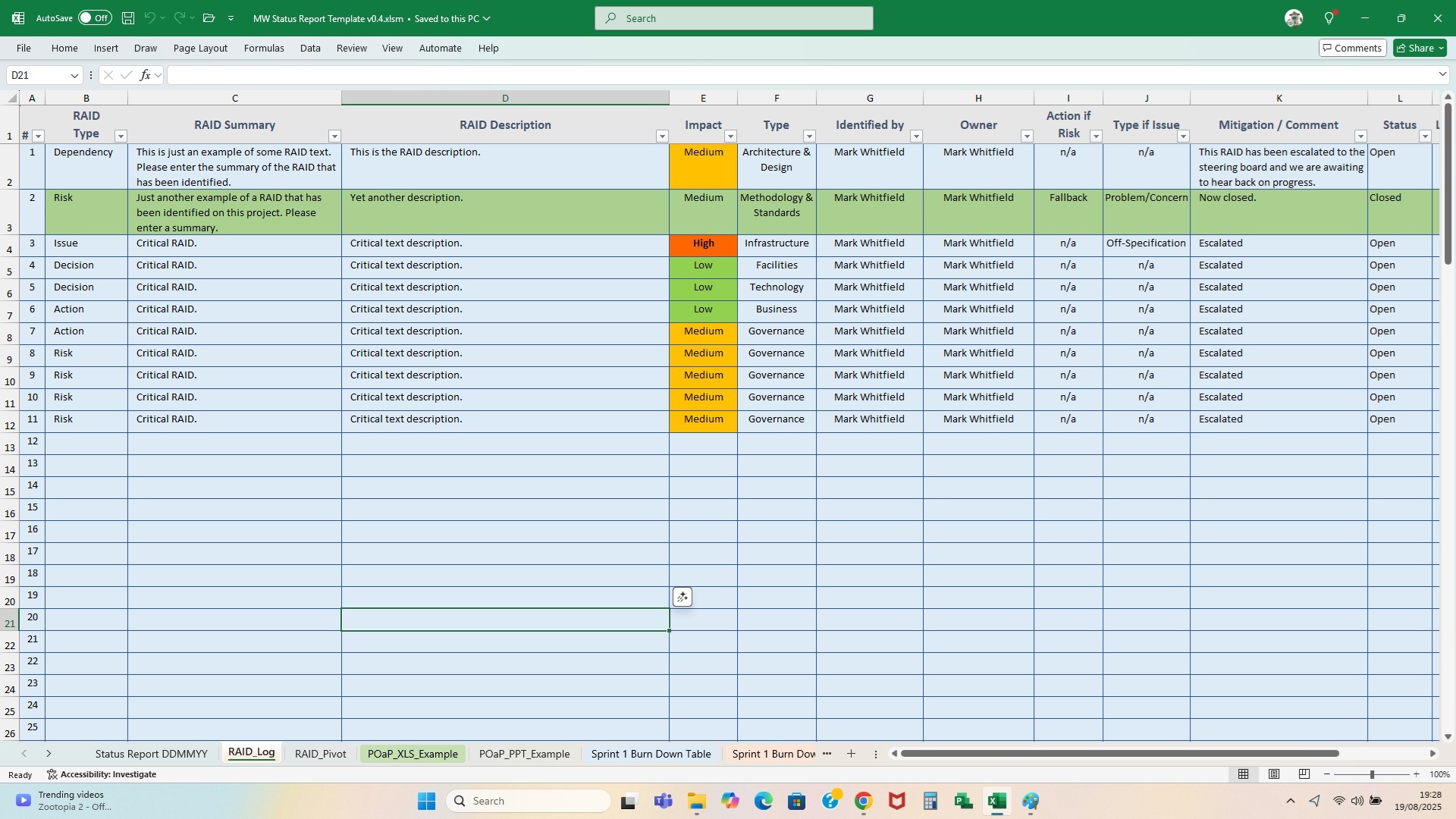Select the Page Break Preview icon
This screenshot has width=1456, height=819.
1304,774
